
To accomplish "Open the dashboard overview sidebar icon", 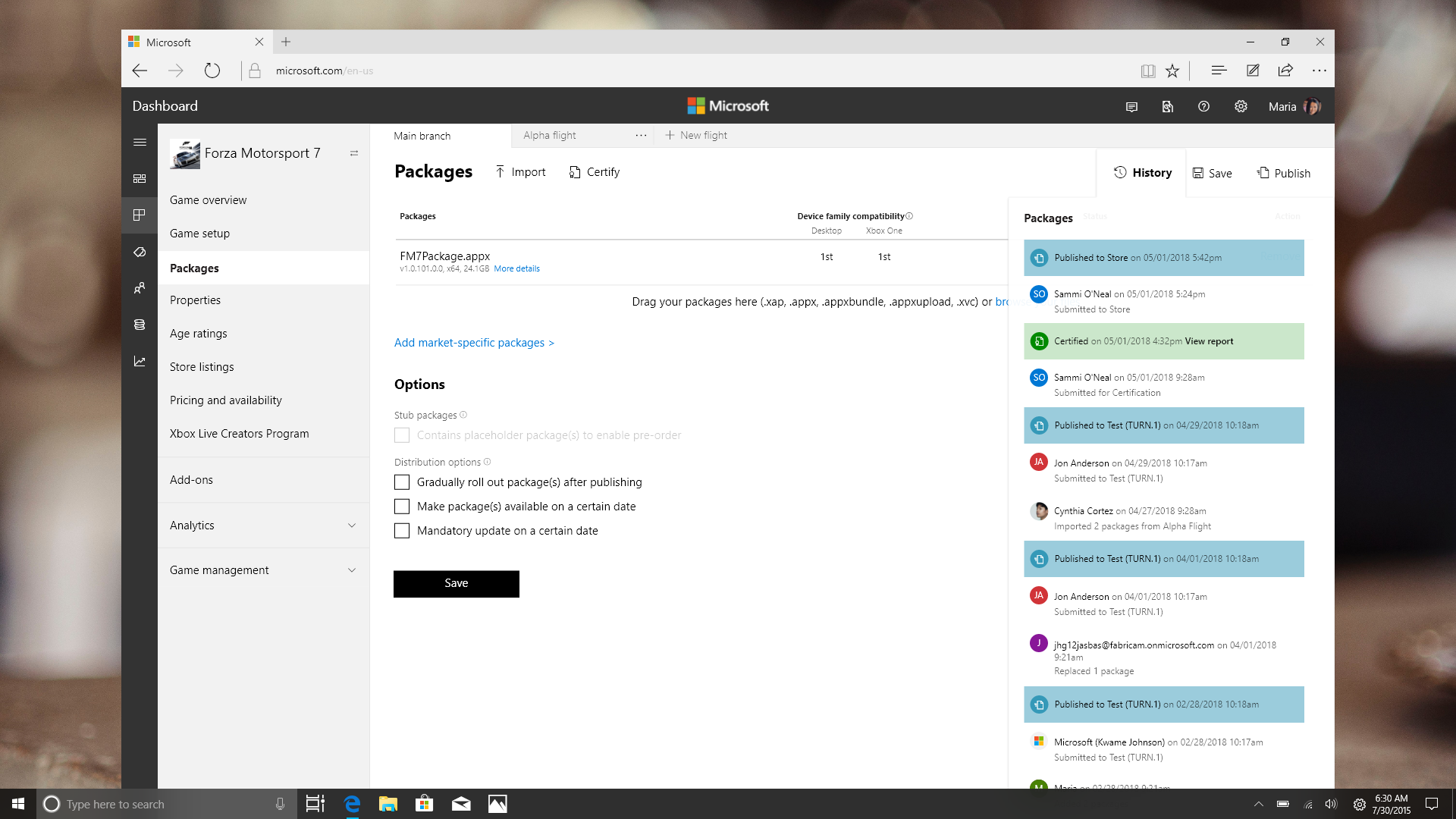I will pyautogui.click(x=140, y=178).
